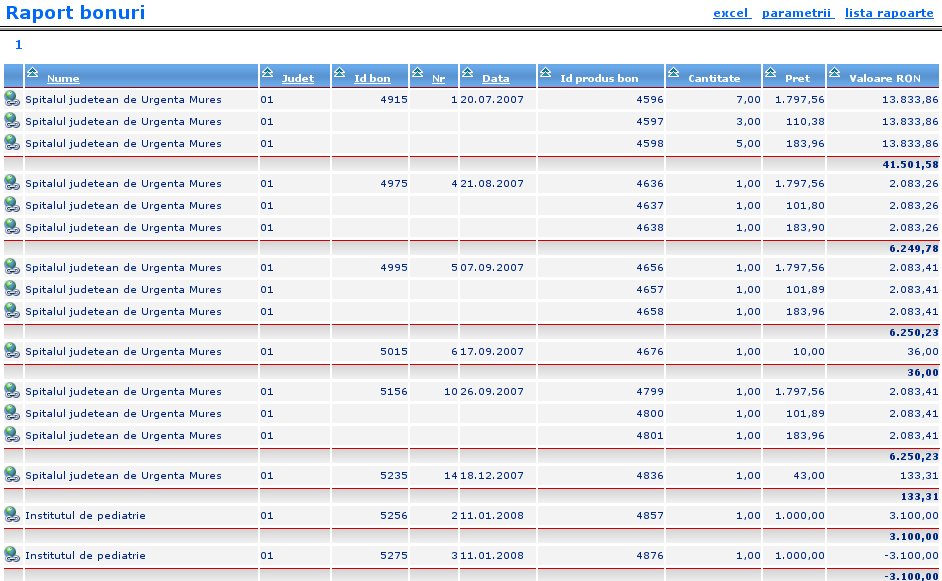Viewport: 942px width, 581px height.
Task: Open globe link icon for product 4638 row
Action: (x=12, y=227)
